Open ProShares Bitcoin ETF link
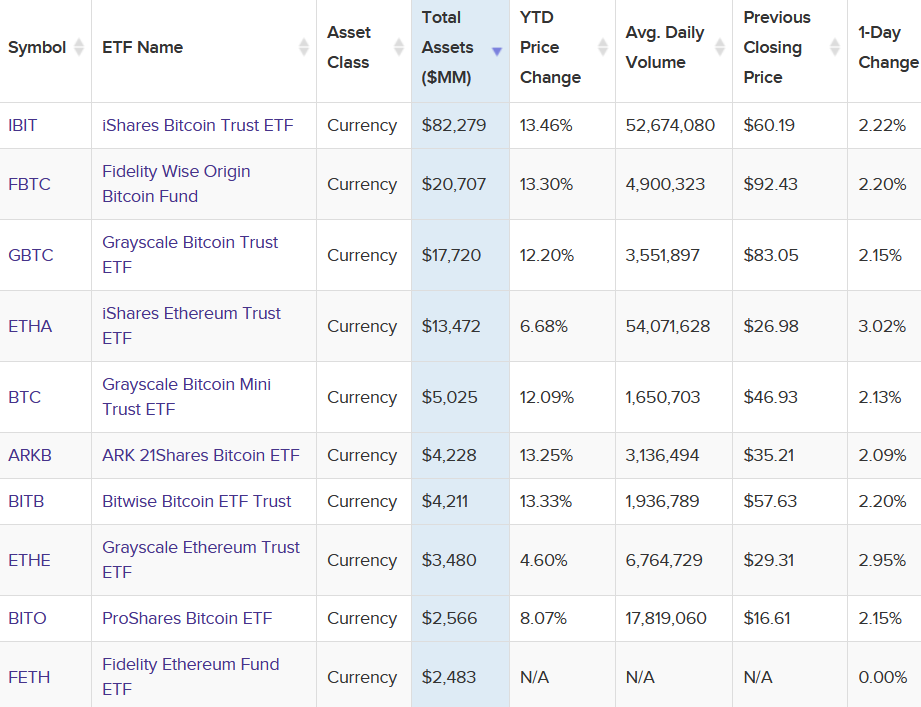921x707 pixels. coord(187,618)
